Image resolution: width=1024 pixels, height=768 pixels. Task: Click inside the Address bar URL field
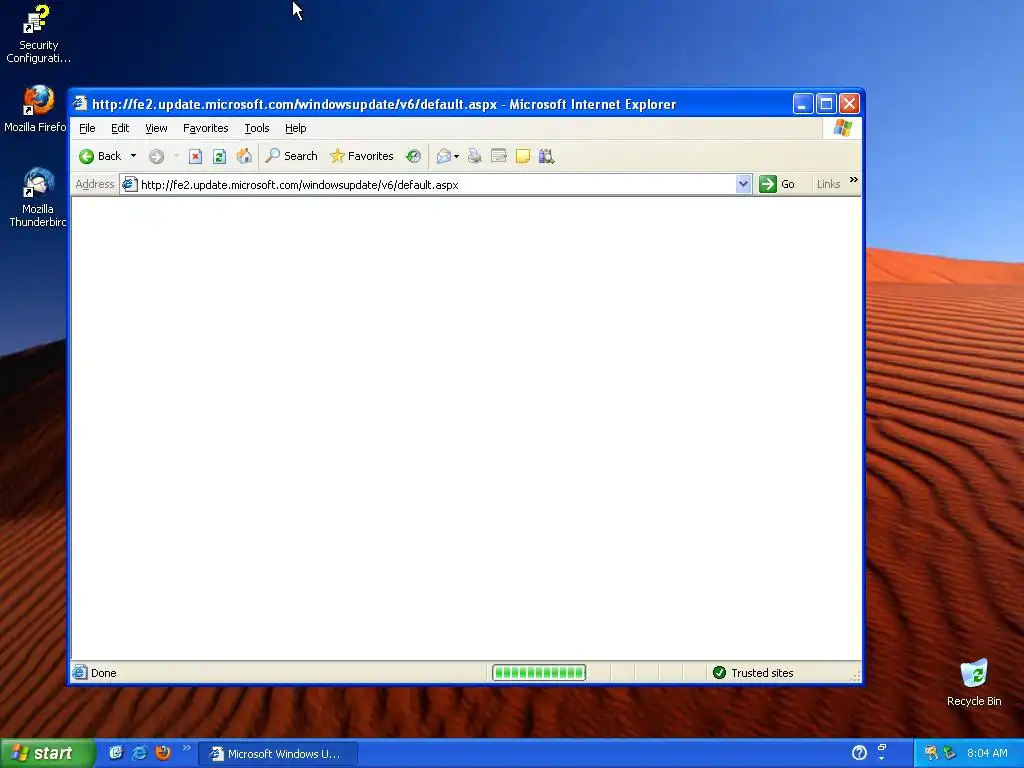coord(436,185)
